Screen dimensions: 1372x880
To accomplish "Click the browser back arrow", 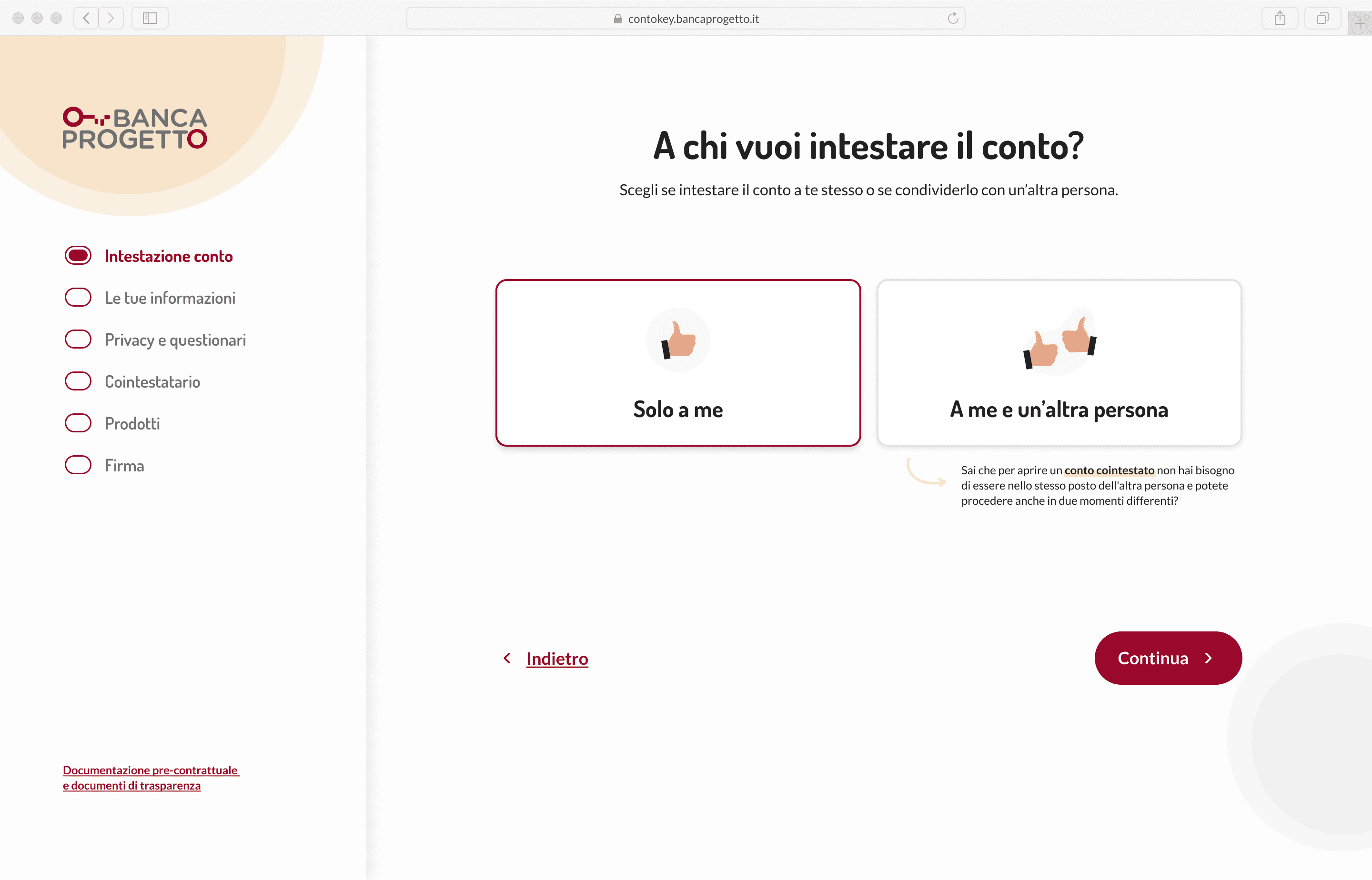I will pos(86,18).
